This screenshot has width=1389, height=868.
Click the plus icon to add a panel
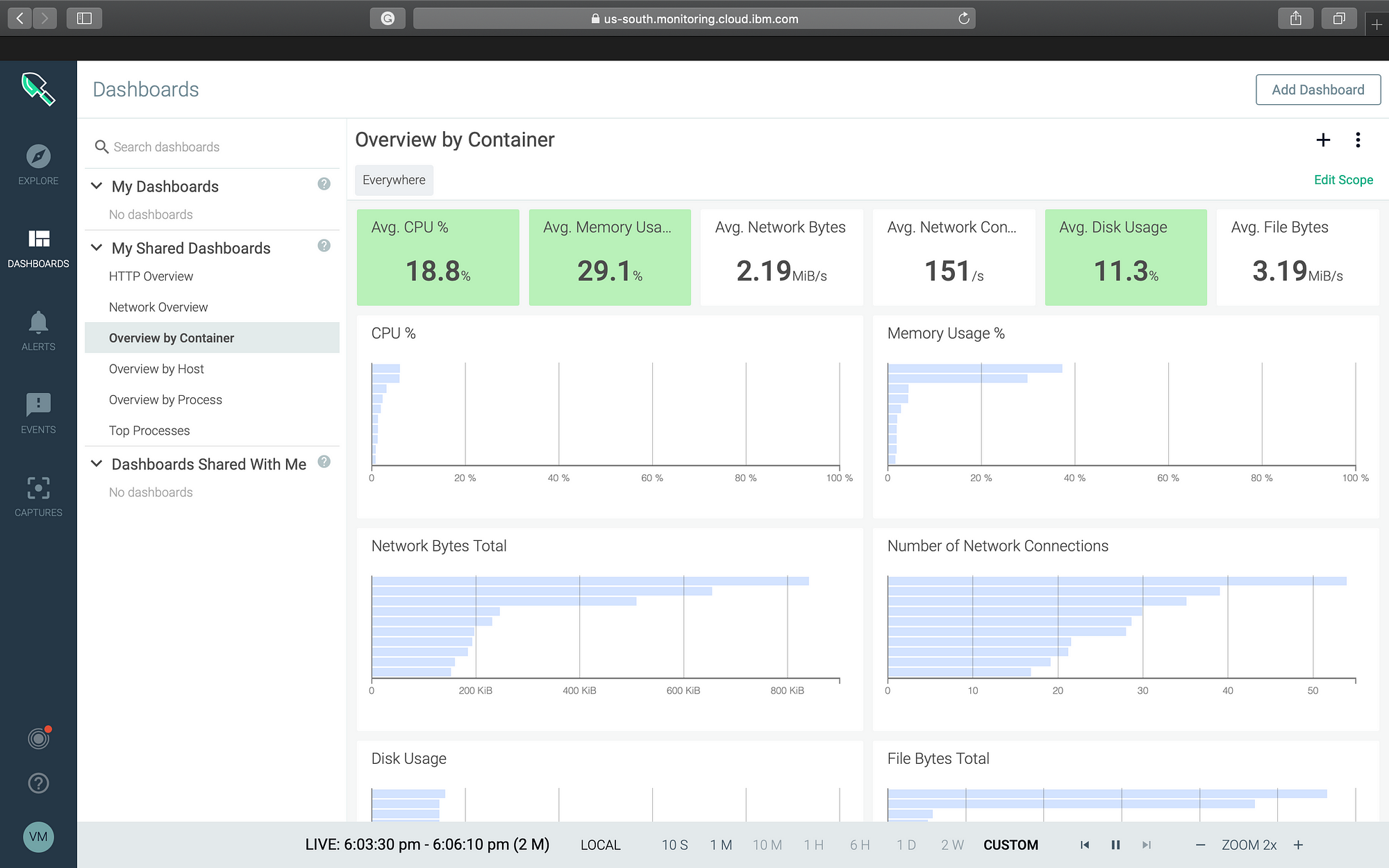point(1323,140)
